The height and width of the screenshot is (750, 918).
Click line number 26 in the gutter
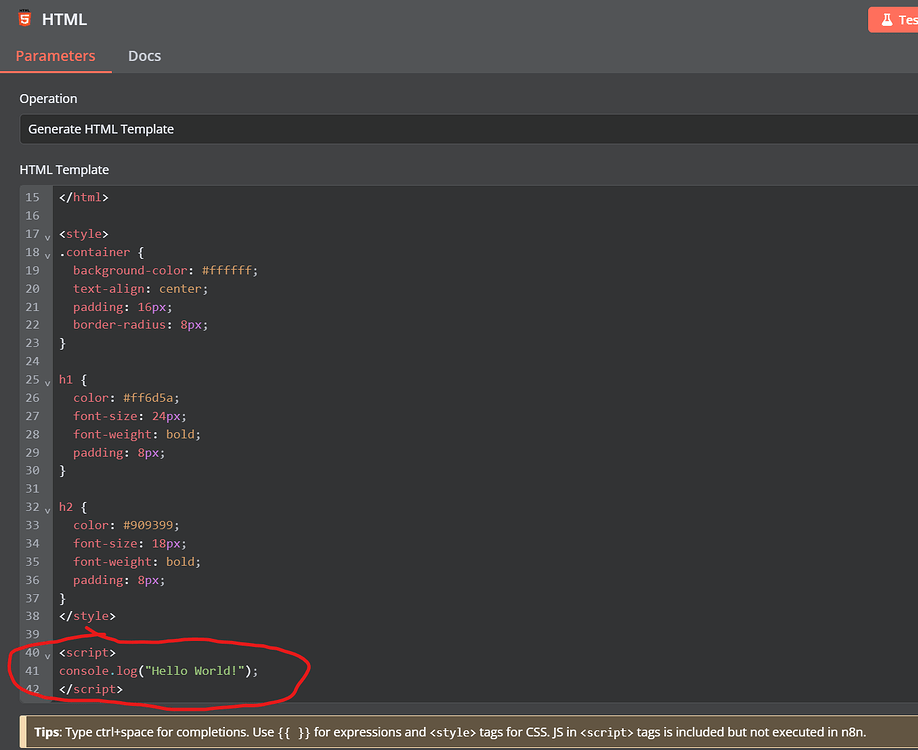point(32,397)
